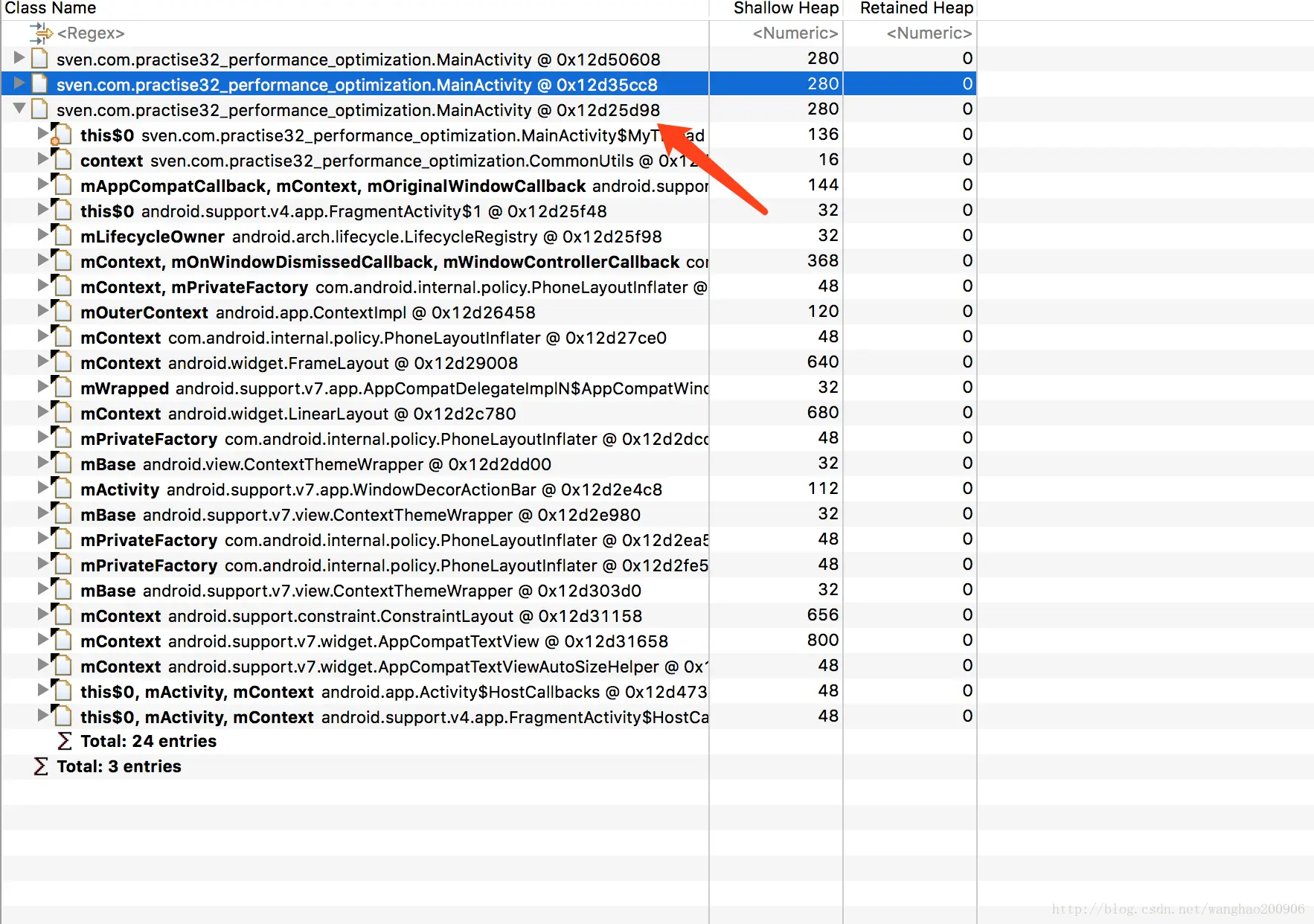
Task: Expand the mLifecycleOwner LifecycleRegistry node
Action: coord(43,234)
